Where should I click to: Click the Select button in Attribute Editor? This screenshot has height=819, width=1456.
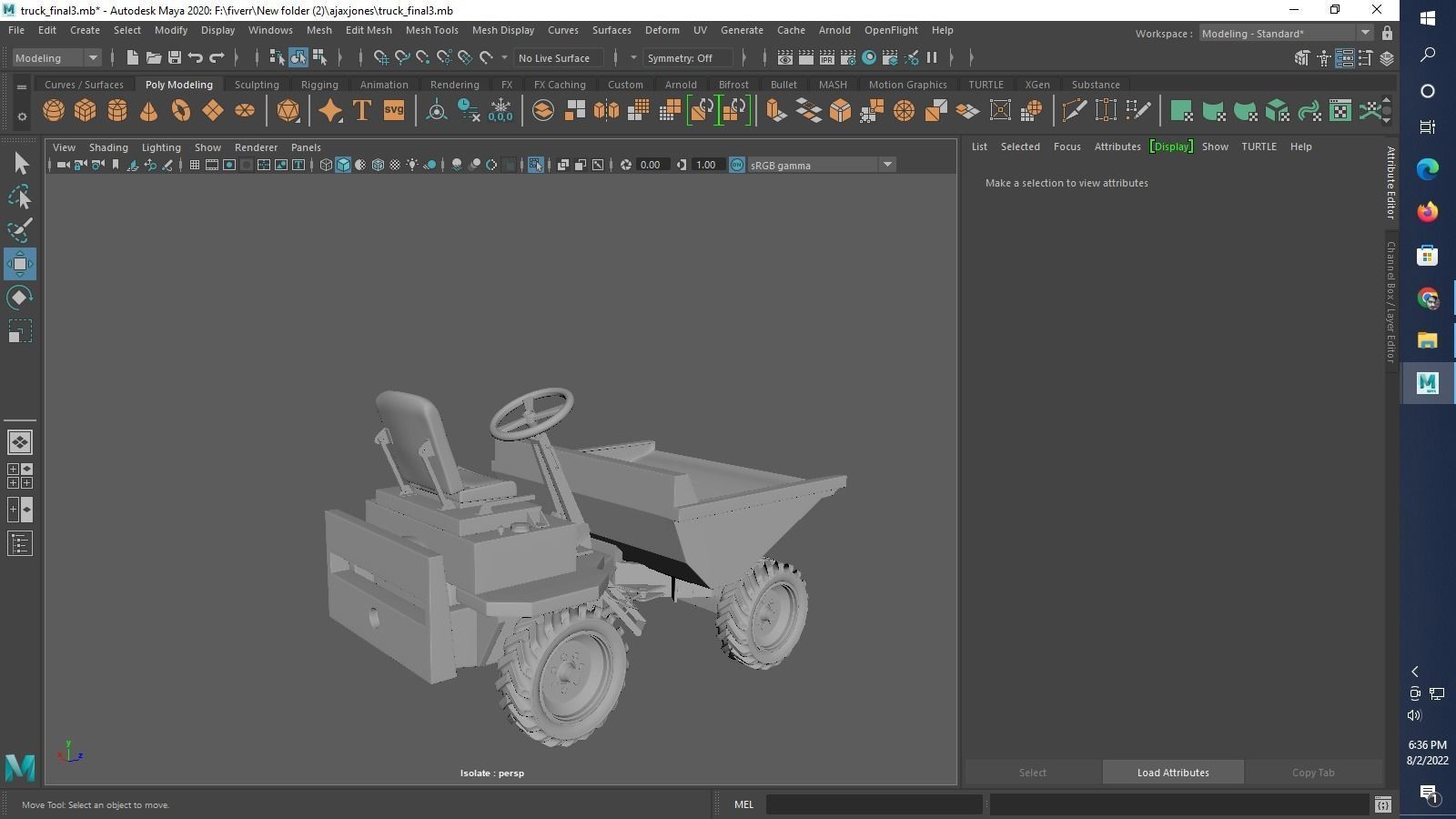point(1033,773)
